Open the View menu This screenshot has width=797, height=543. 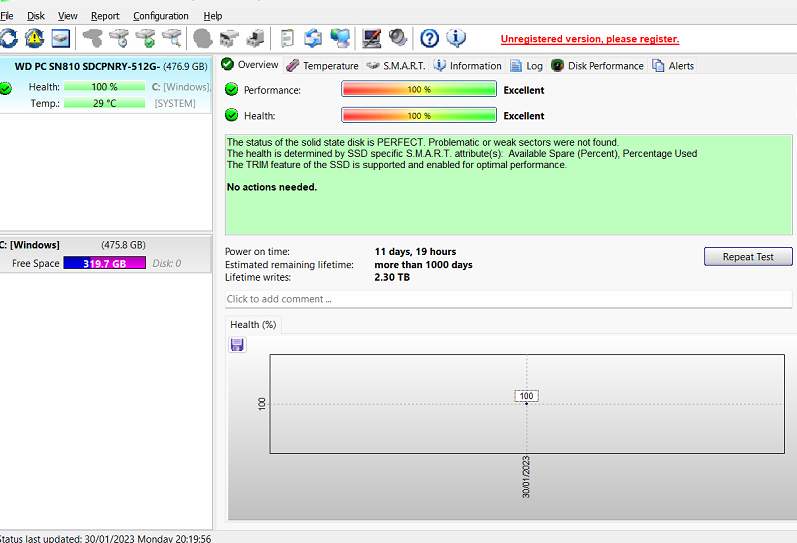[67, 16]
